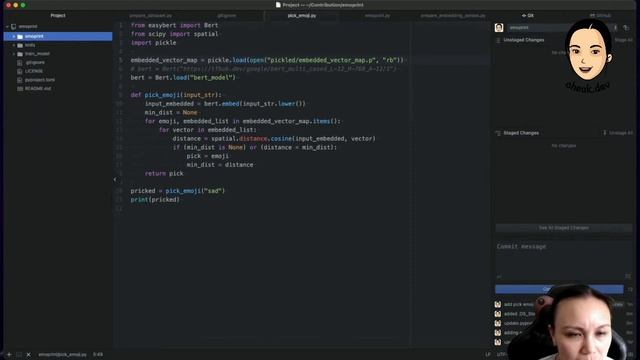Focus the Commit message field
Viewport: 640px width, 360px height.
tap(564, 260)
